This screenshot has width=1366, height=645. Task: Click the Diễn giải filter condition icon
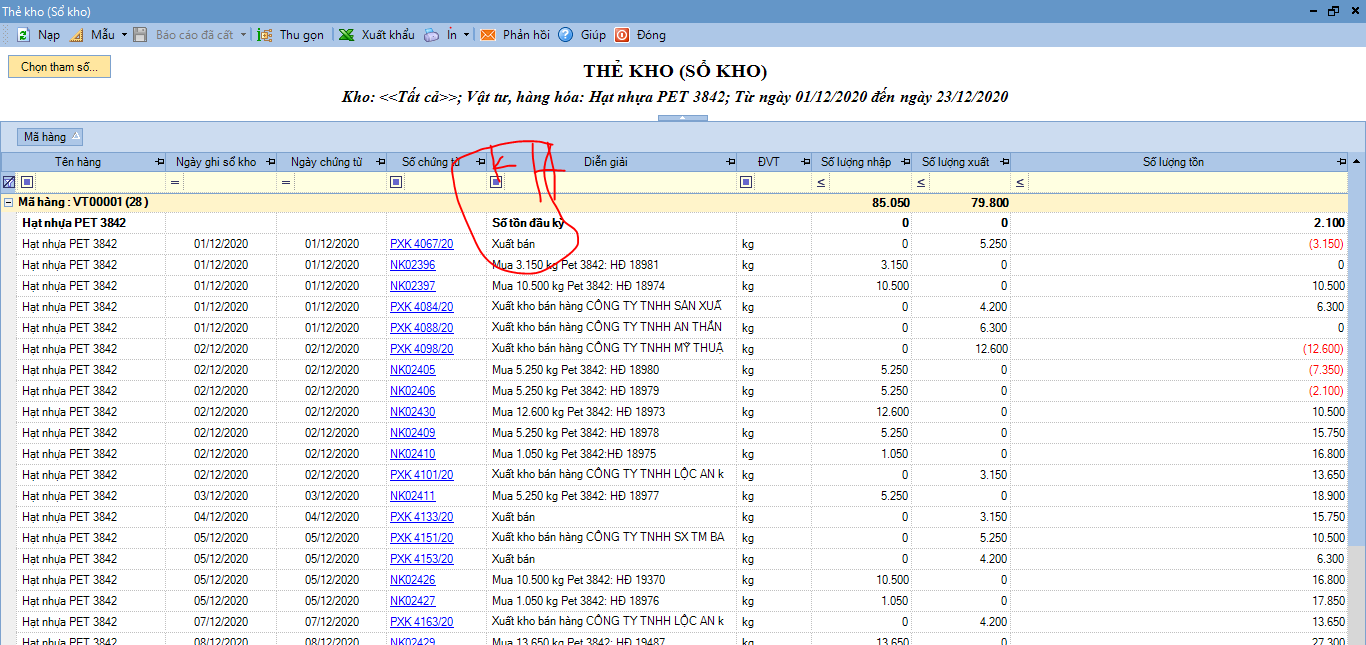point(496,182)
